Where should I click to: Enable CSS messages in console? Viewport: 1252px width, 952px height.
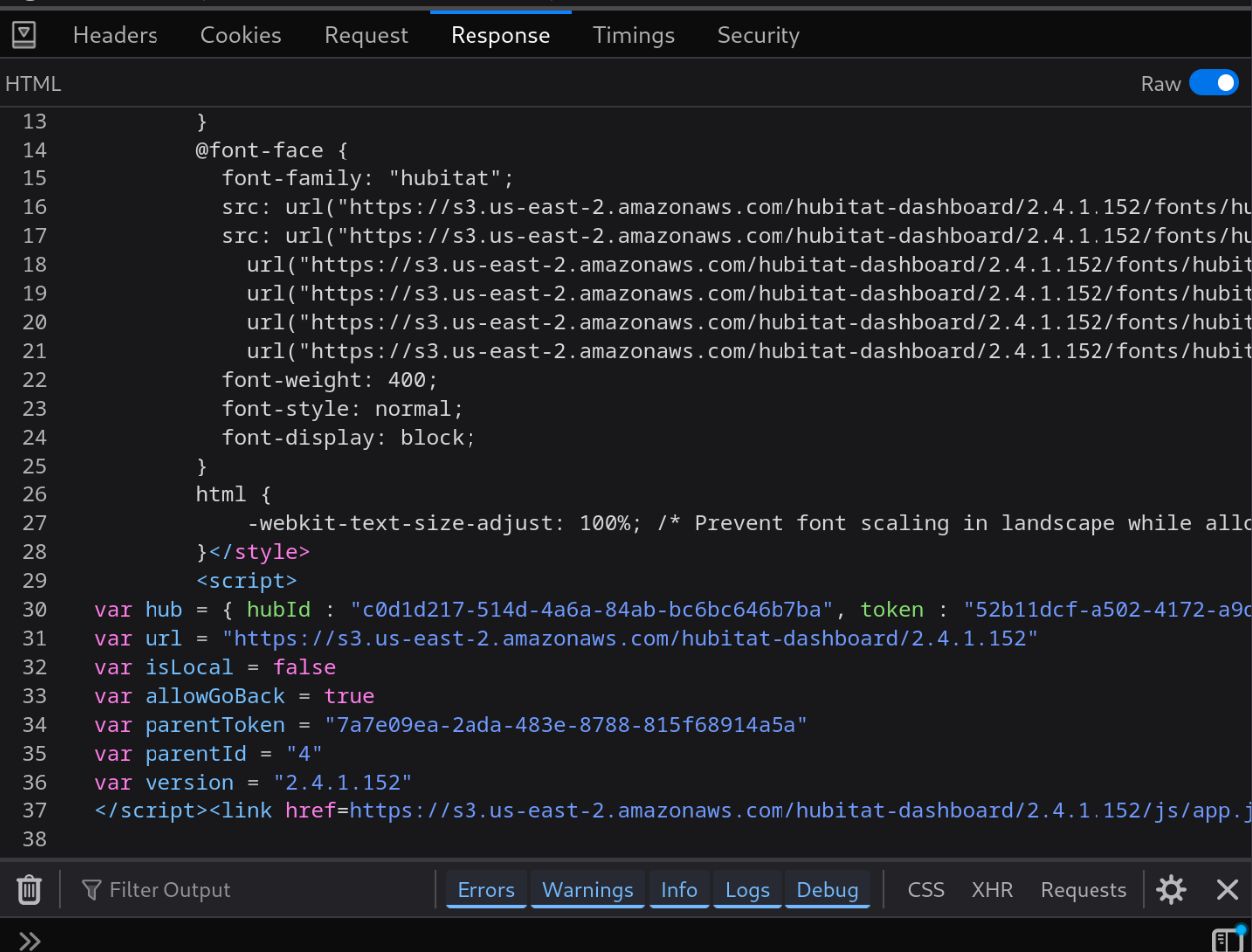coord(926,889)
